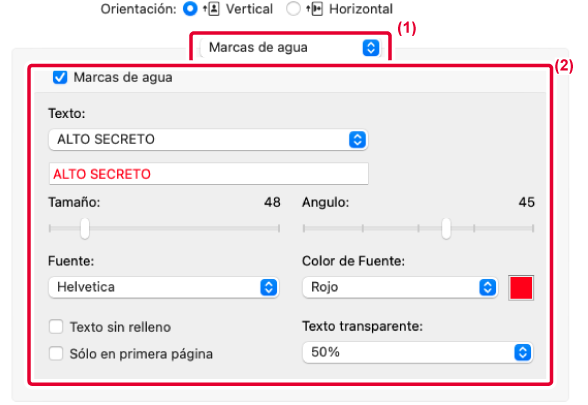Image resolution: width=588 pixels, height=405 pixels.
Task: Click the red font color swatch
Action: tap(521, 288)
